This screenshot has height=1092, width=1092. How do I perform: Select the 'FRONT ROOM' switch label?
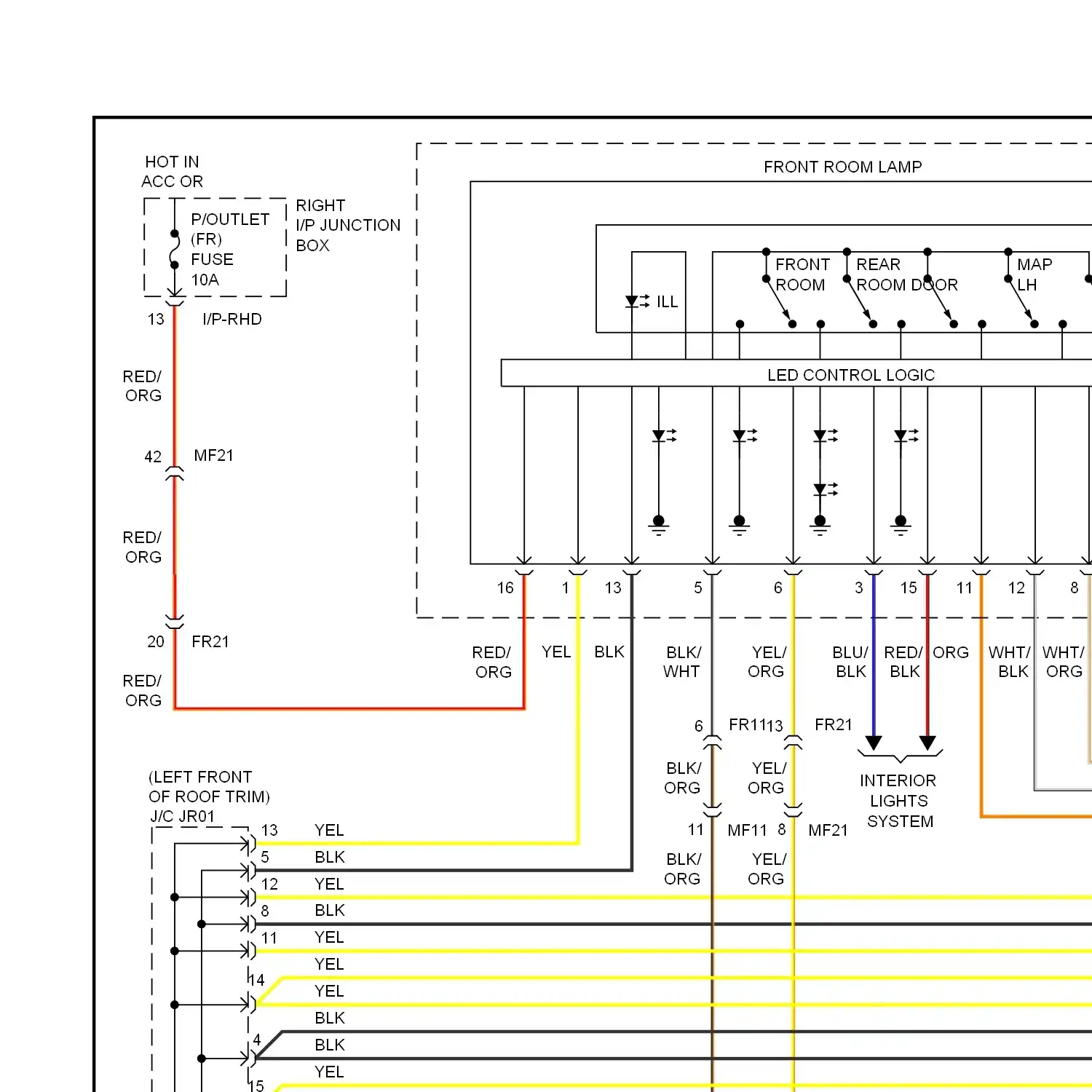click(802, 274)
